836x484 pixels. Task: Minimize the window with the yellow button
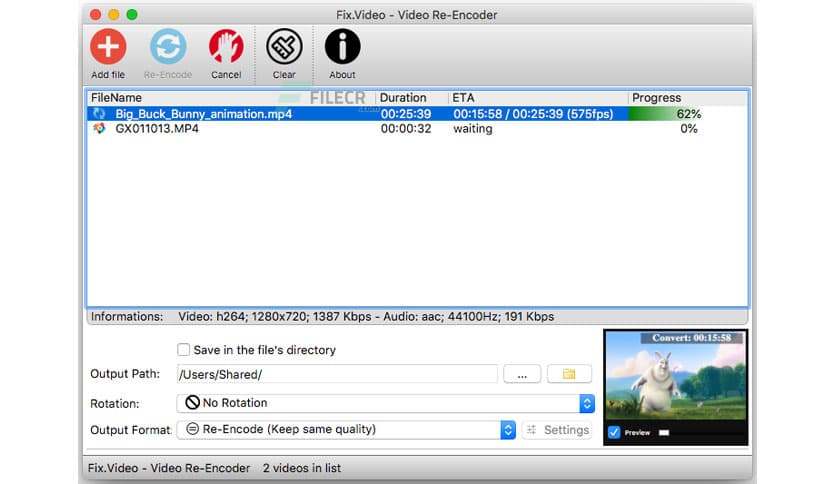[114, 14]
